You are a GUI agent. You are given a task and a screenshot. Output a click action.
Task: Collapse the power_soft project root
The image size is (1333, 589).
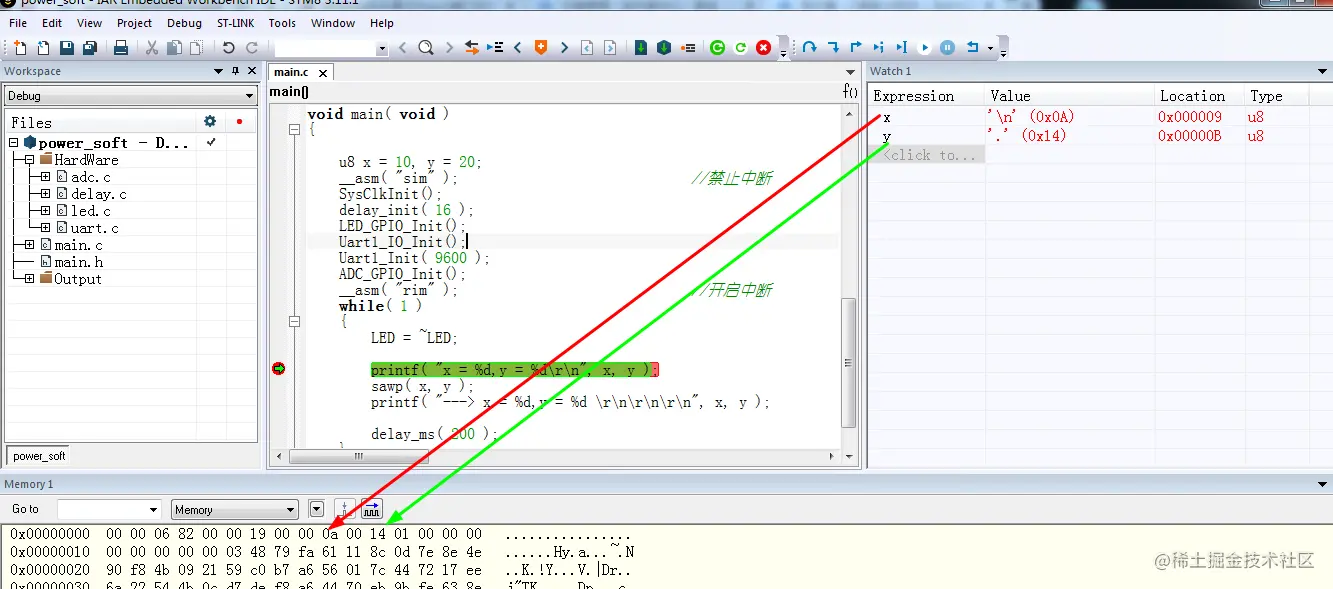(x=14, y=143)
